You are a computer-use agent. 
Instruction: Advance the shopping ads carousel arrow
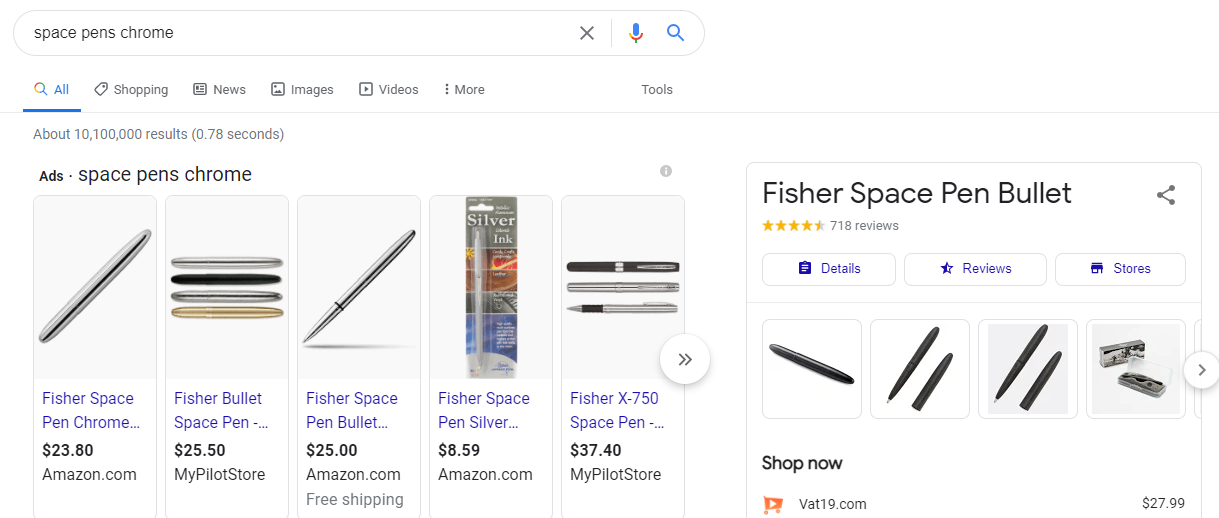(x=685, y=359)
